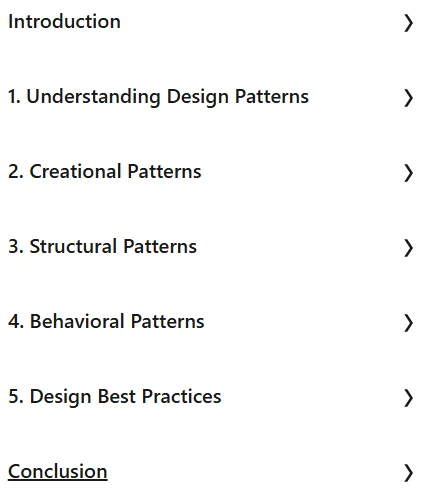Jump to the Behavioral Patterns heading

(117, 322)
